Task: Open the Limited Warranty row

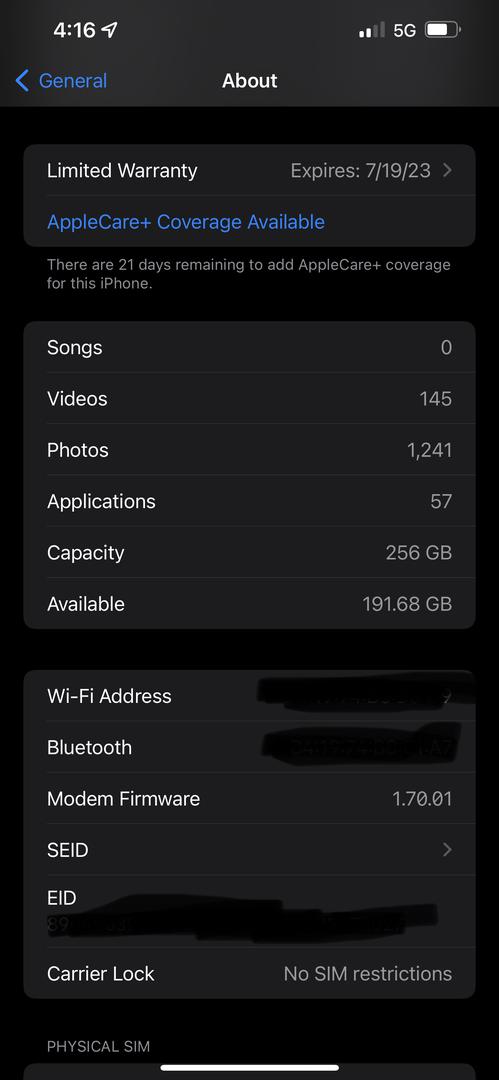Action: coord(250,170)
